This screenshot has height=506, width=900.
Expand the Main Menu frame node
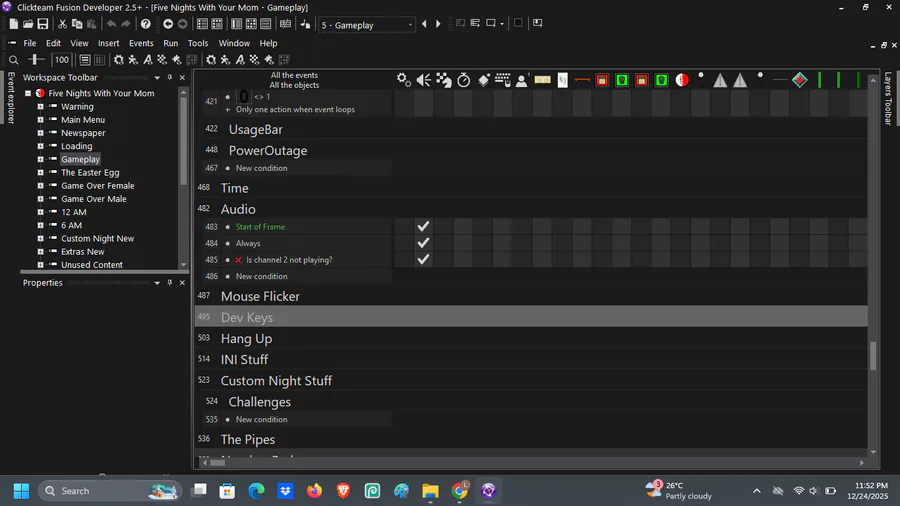coord(40,119)
